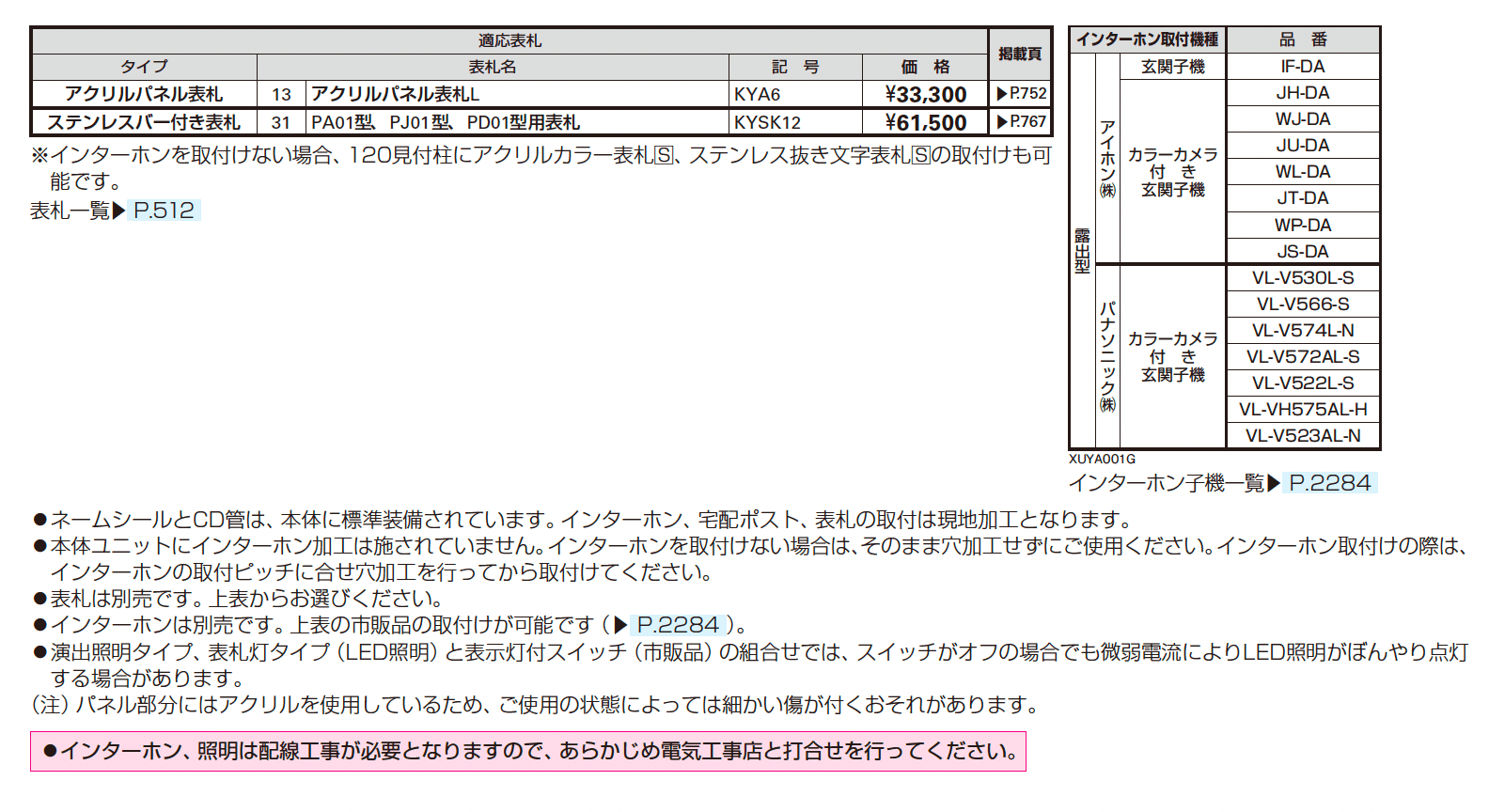Click the 価格 column header

[x=925, y=67]
